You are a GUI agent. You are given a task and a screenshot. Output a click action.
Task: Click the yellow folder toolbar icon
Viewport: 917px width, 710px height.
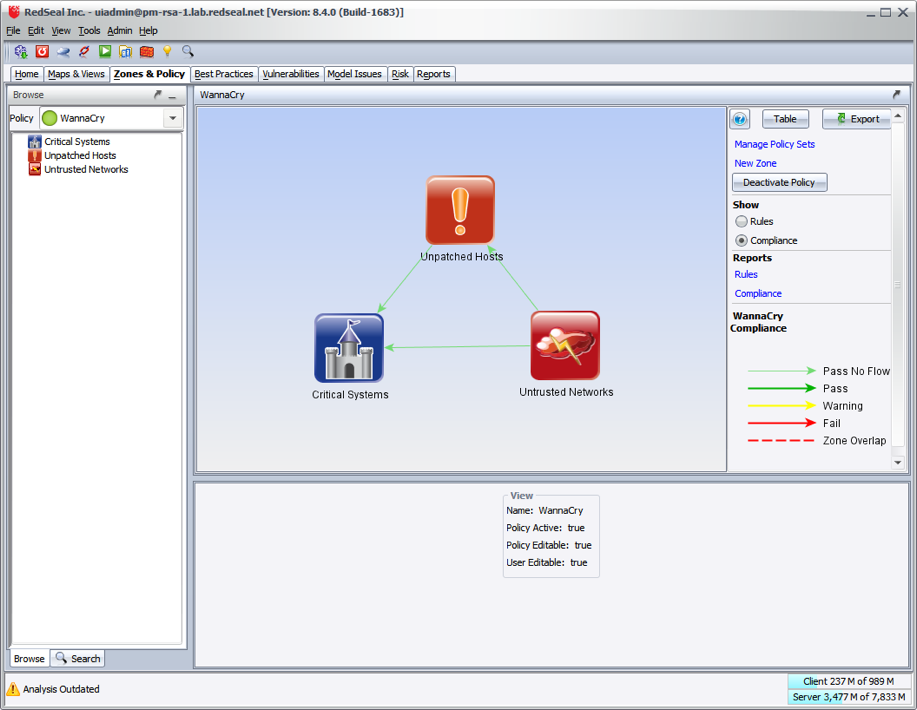pyautogui.click(x=126, y=51)
